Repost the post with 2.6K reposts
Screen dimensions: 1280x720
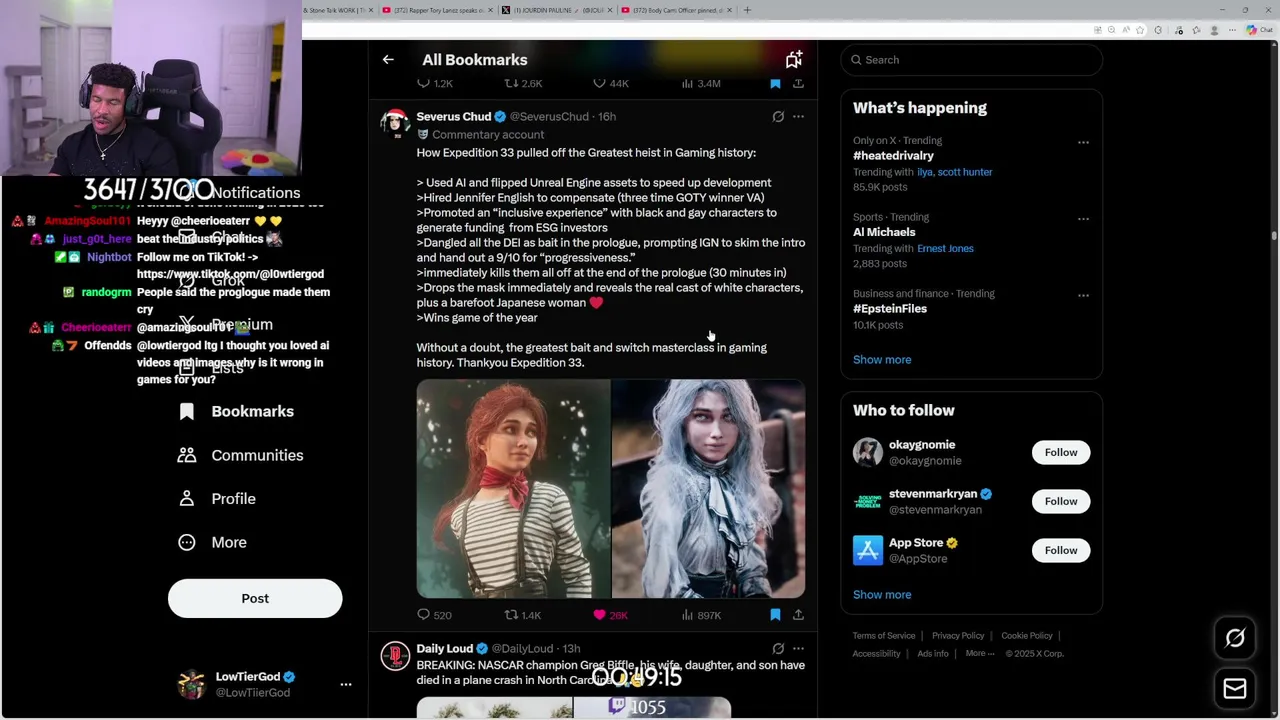click(522, 84)
